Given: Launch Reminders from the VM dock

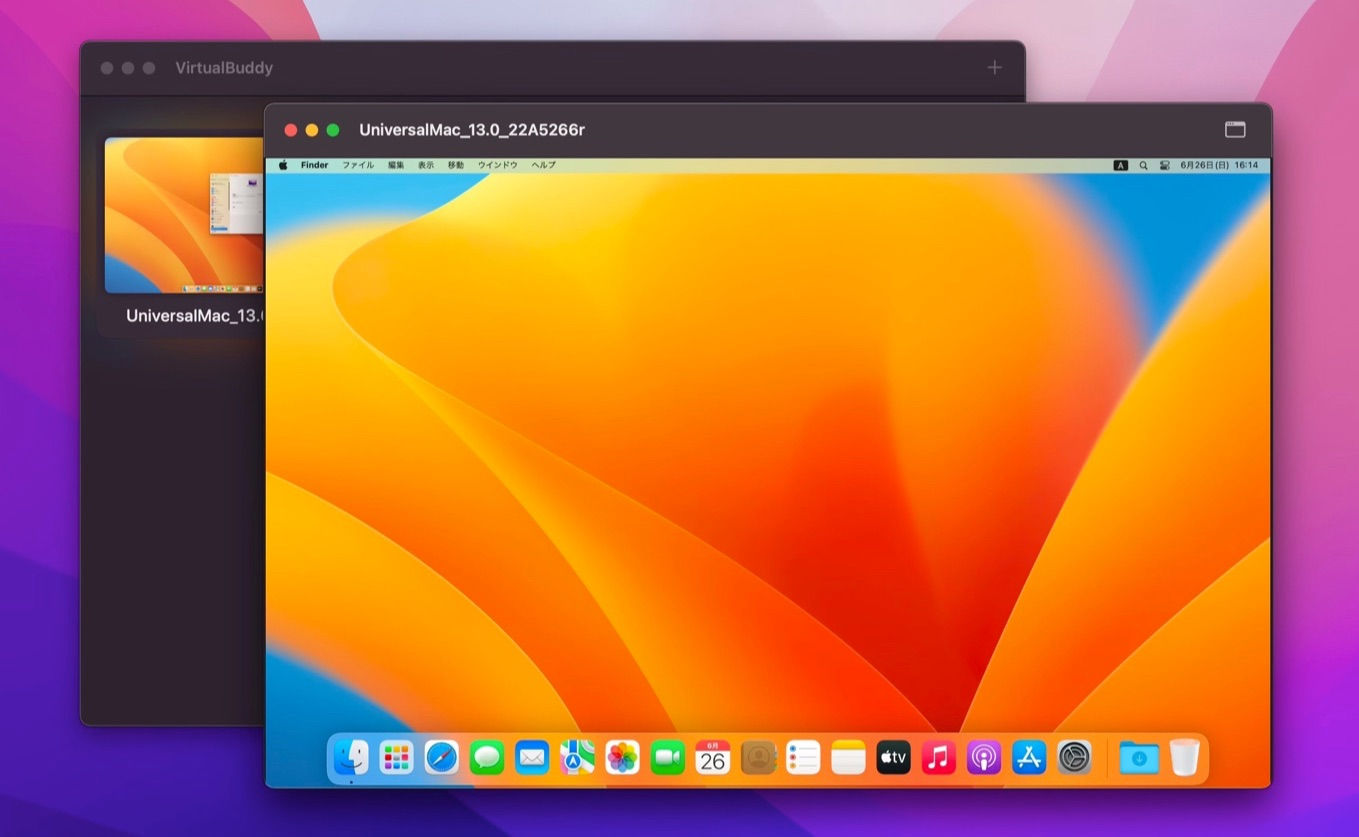Looking at the screenshot, I should [x=803, y=758].
